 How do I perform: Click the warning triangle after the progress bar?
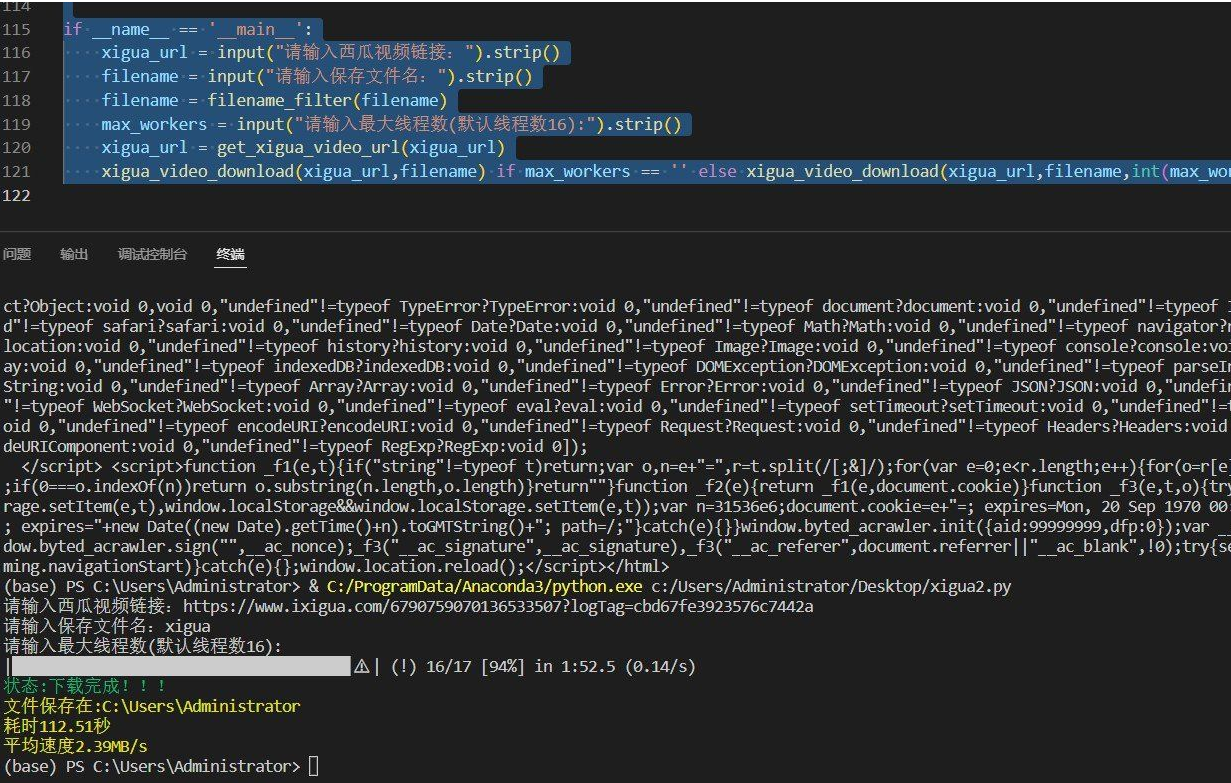(362, 667)
